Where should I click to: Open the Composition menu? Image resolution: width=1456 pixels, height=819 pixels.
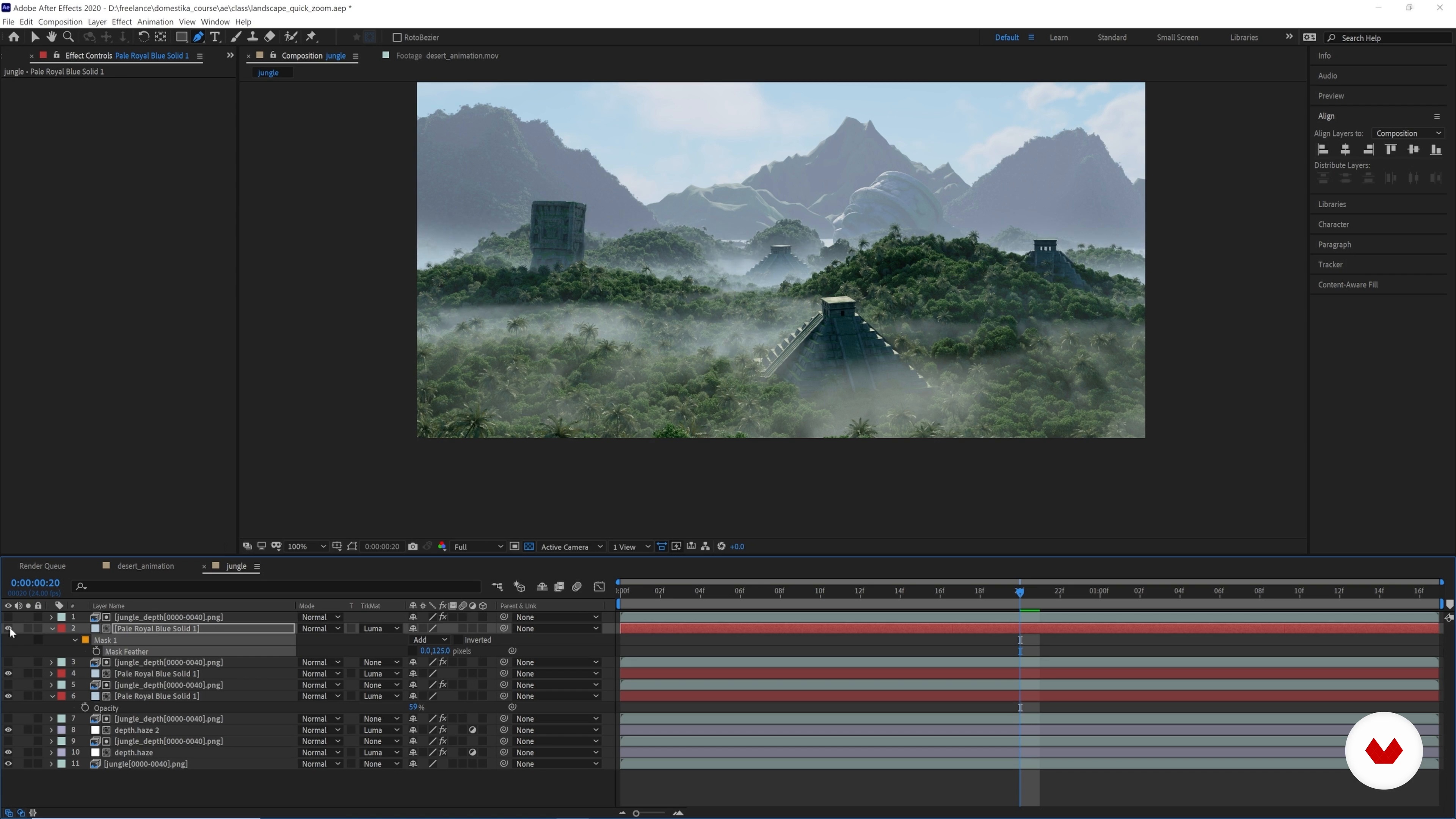click(60, 22)
